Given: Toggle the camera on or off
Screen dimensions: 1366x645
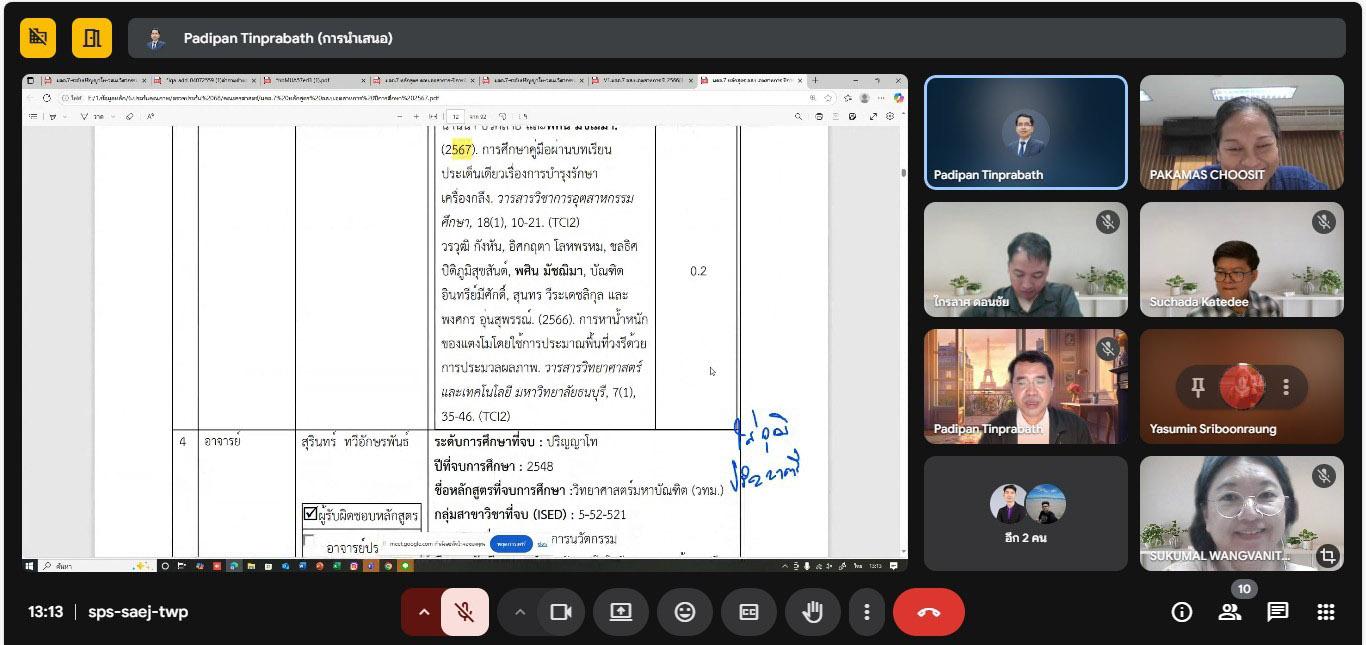Looking at the screenshot, I should coord(560,612).
